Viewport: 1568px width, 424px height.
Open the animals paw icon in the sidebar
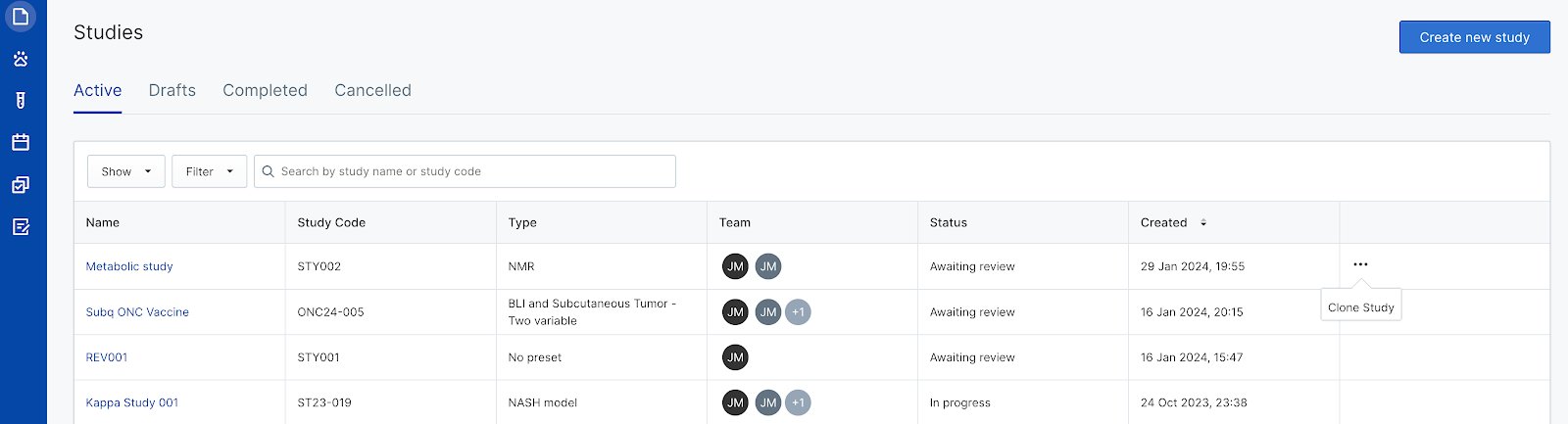pos(21,59)
